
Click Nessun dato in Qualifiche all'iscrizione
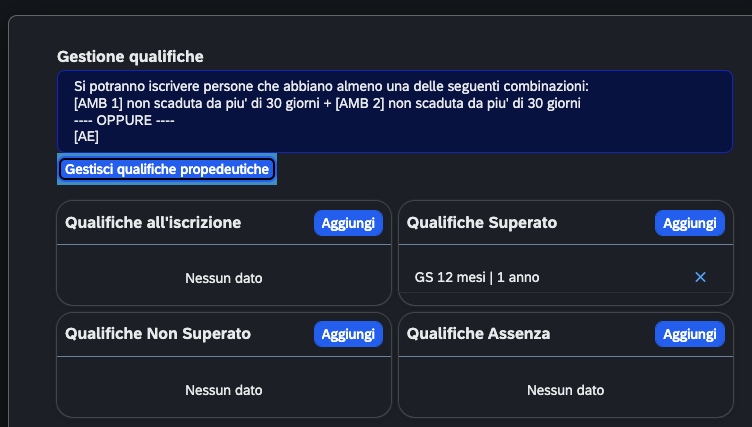pos(224,278)
